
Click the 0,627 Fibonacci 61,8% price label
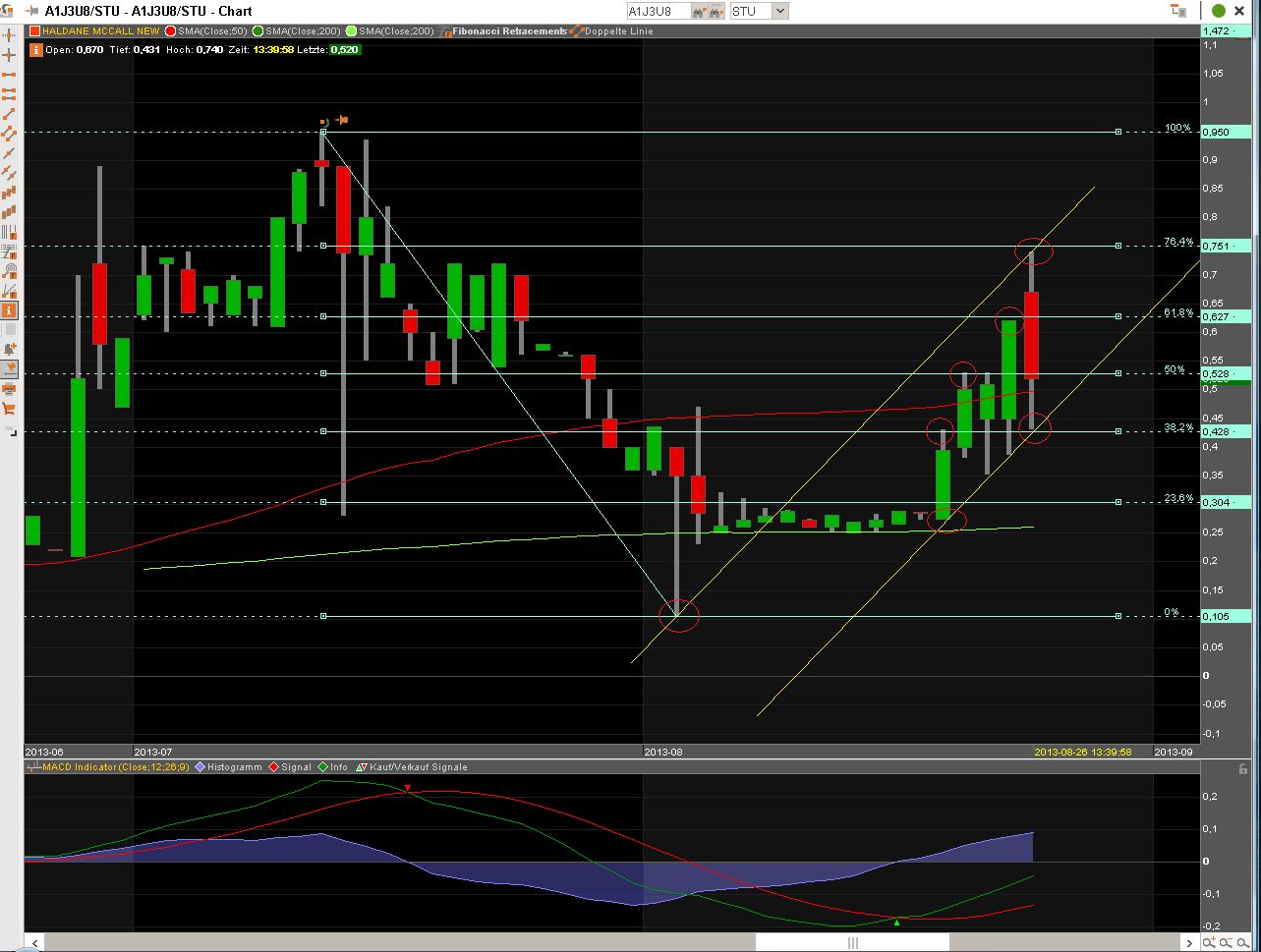1227,316
